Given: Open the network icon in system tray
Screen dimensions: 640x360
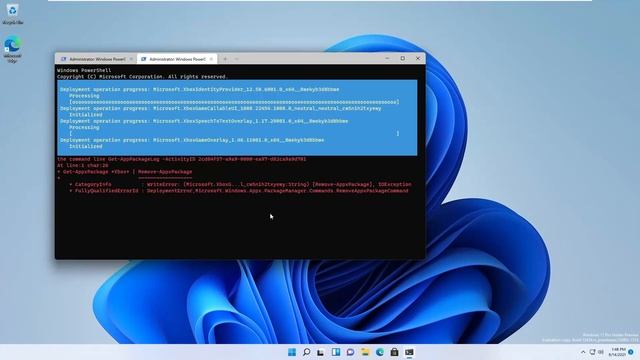Looking at the screenshot, I should pos(592,352).
